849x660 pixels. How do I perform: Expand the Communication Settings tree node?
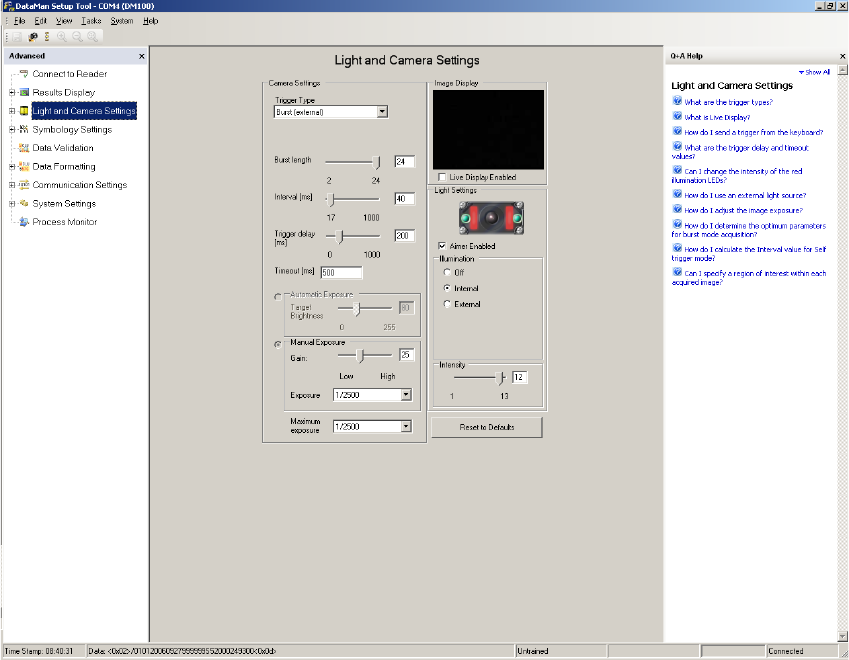(12, 185)
